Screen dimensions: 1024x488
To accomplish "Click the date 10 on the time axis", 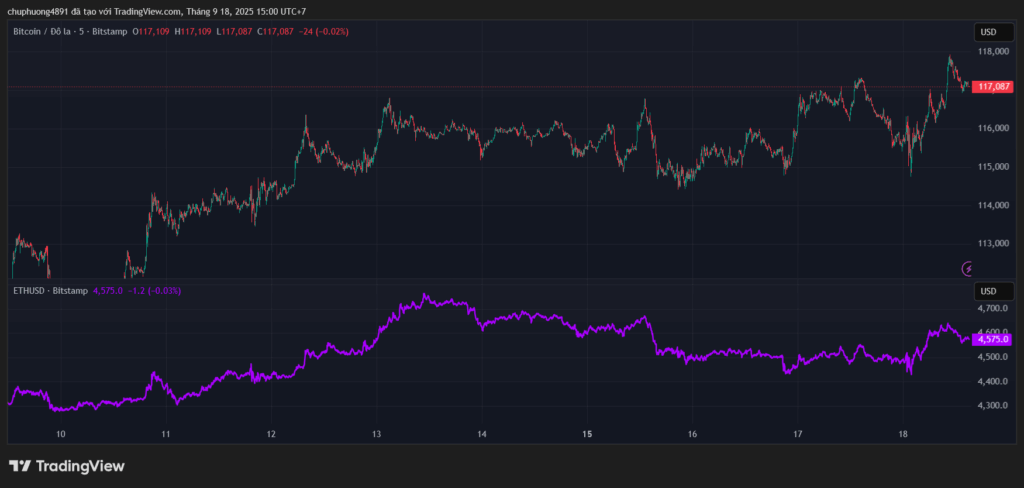I will tap(61, 434).
